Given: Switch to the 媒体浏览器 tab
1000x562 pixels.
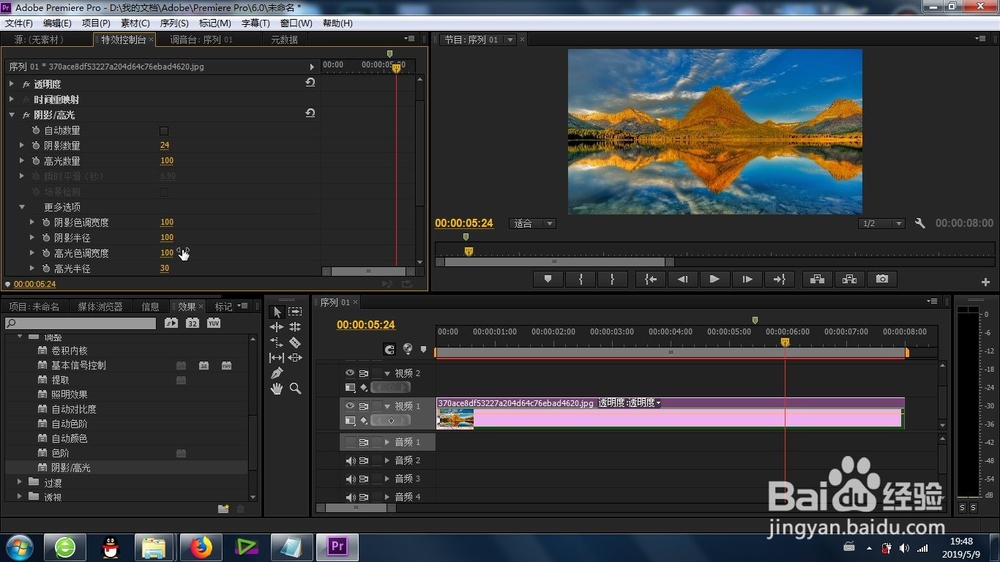Looking at the screenshot, I should point(100,307).
